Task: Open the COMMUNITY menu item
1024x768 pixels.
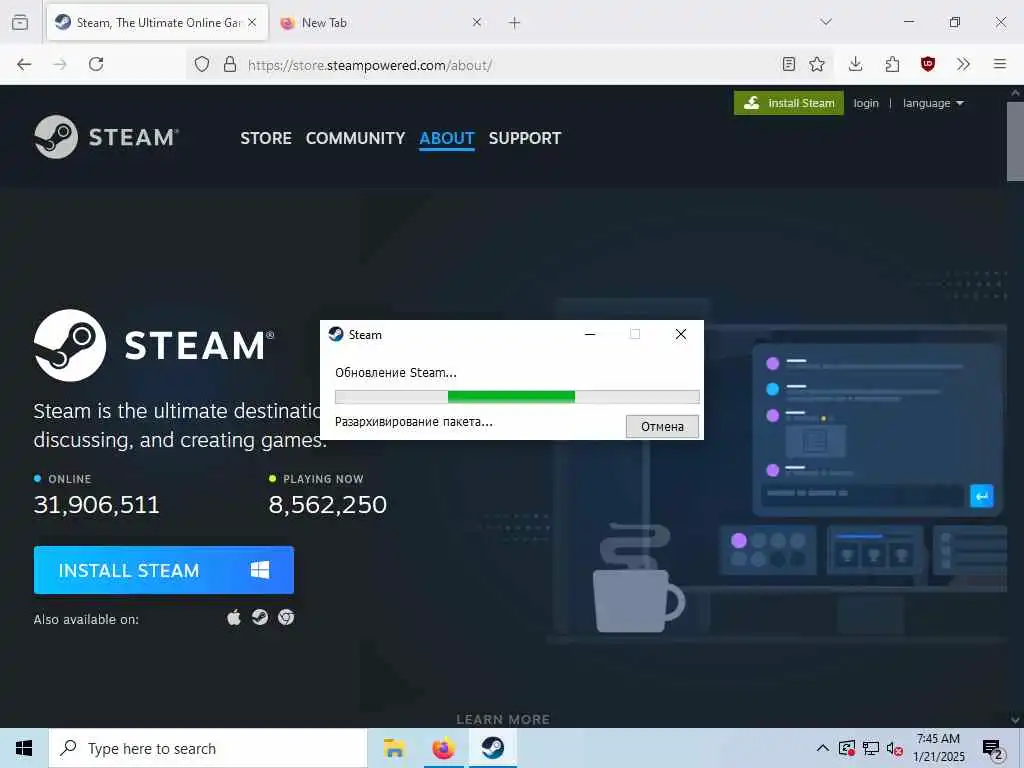Action: pyautogui.click(x=355, y=138)
